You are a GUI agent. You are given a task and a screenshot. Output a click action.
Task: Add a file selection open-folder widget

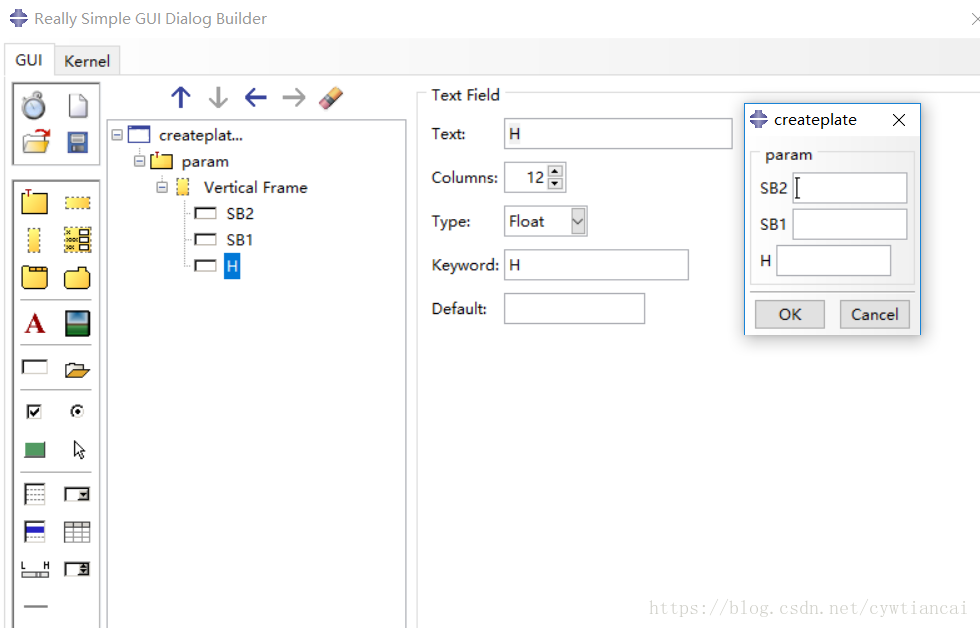78,370
